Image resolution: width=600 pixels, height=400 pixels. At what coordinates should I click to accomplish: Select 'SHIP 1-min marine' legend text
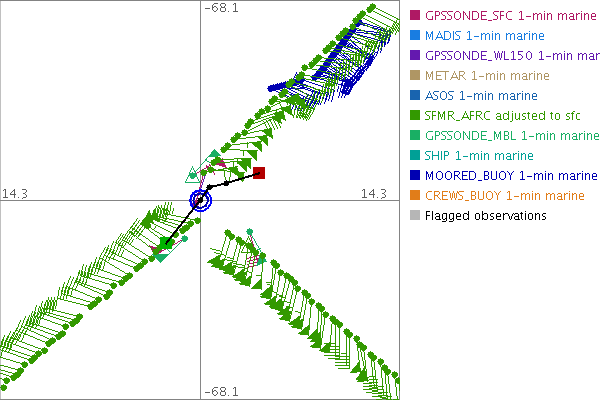(479, 155)
